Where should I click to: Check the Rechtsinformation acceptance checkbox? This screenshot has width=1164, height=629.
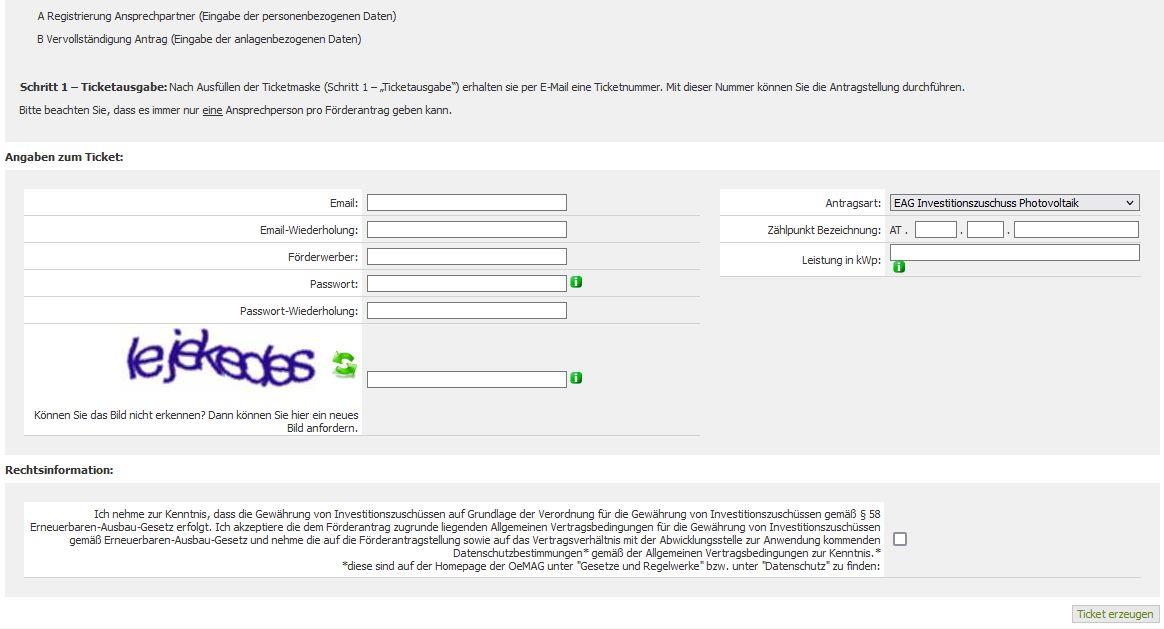tap(900, 539)
